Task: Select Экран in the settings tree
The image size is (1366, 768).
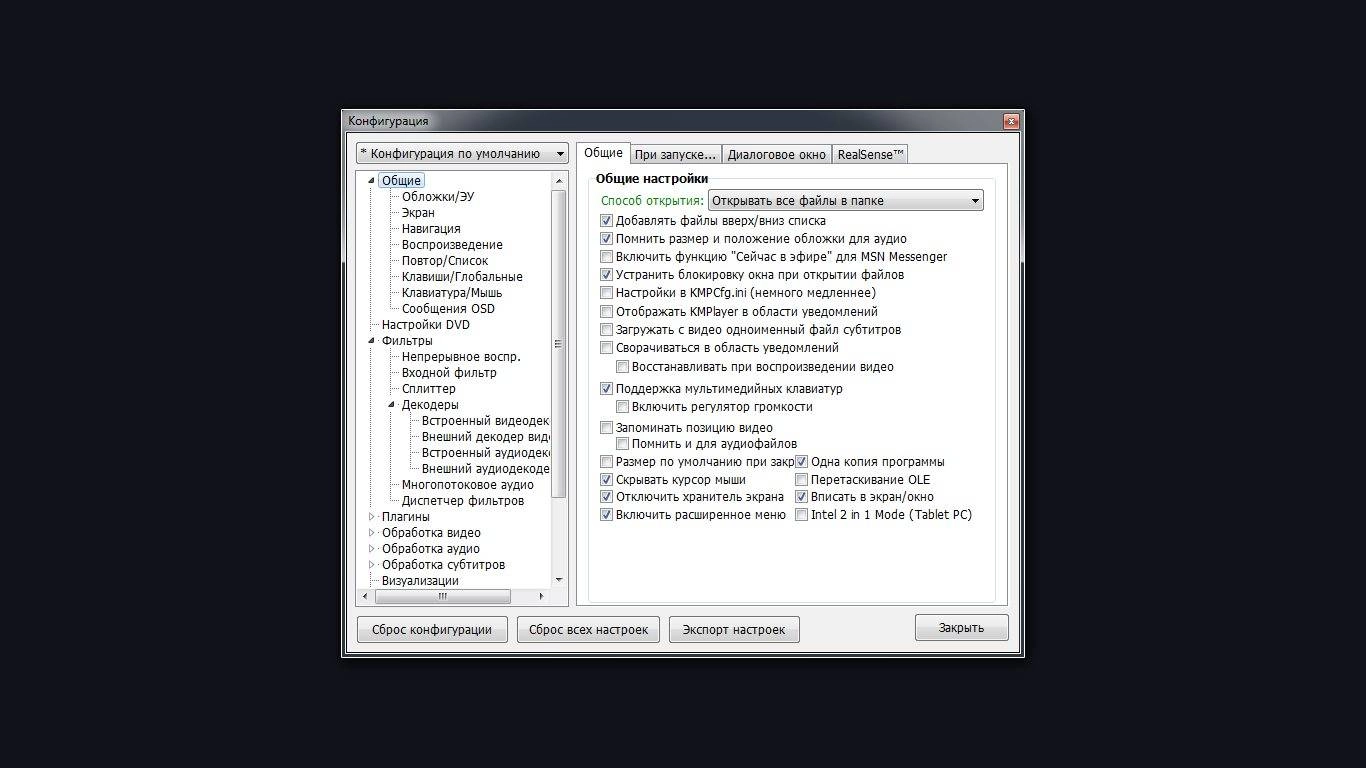Action: [418, 213]
